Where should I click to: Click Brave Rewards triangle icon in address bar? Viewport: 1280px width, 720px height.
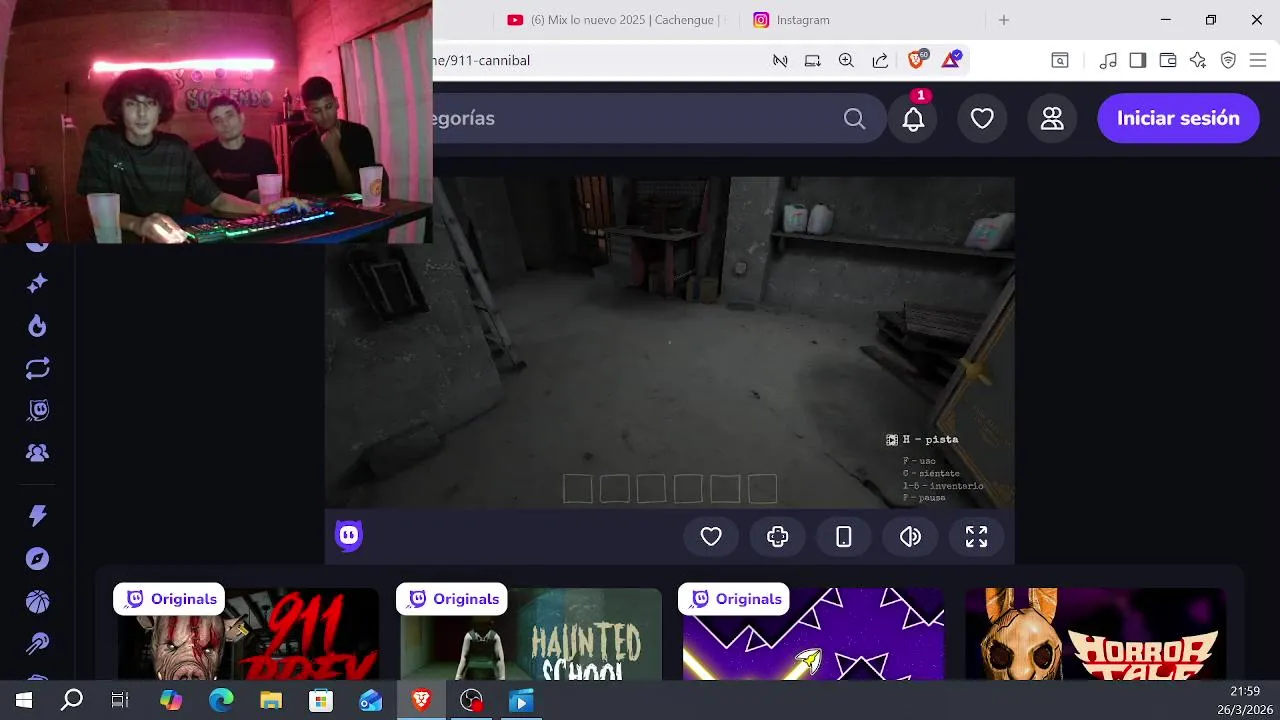coord(950,60)
